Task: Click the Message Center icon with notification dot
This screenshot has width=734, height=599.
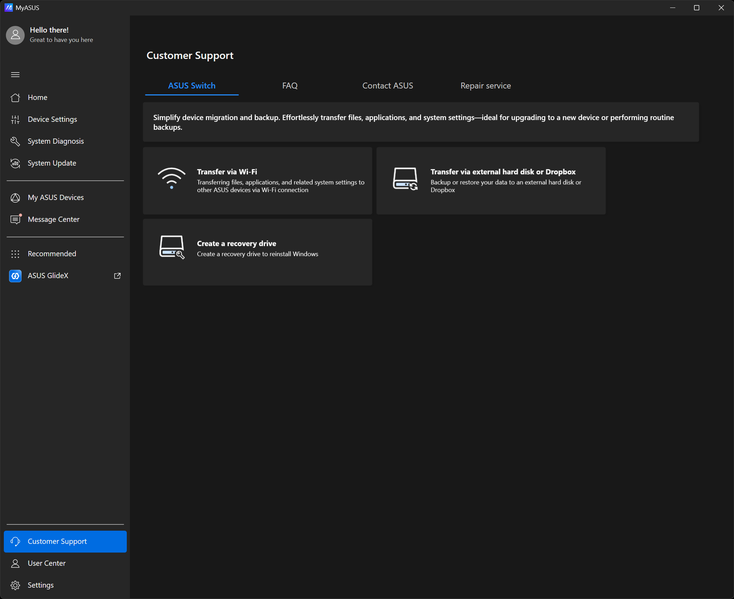Action: 15,219
